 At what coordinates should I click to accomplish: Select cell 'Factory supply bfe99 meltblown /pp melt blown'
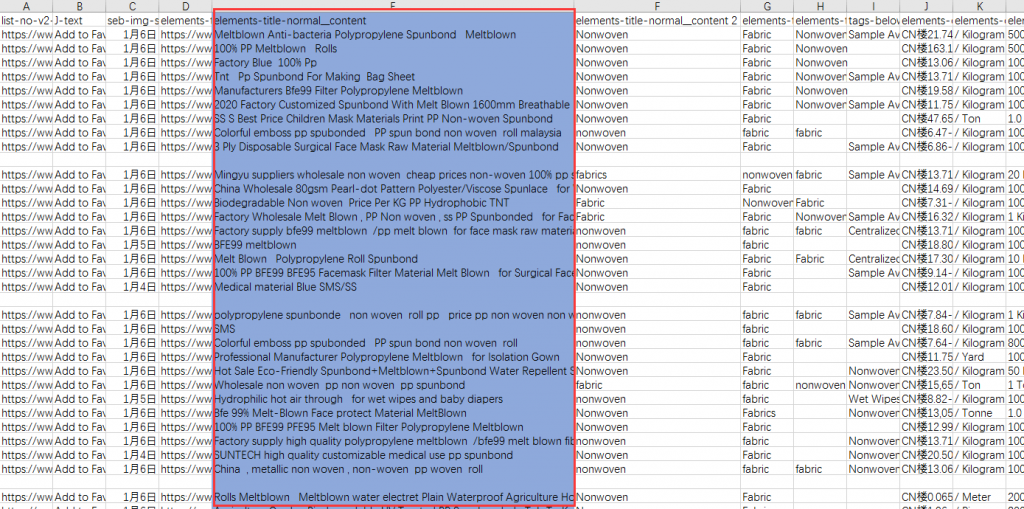tap(394, 231)
